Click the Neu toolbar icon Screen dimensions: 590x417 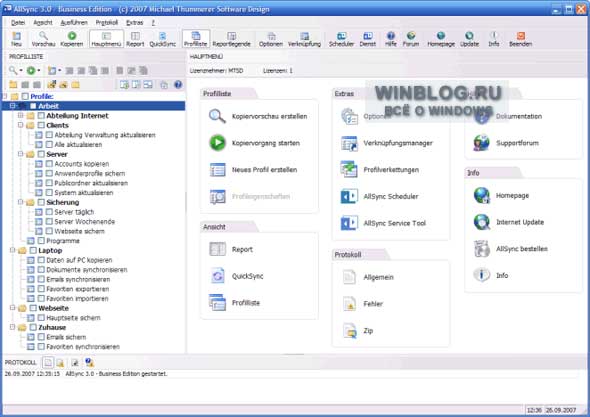tap(16, 39)
